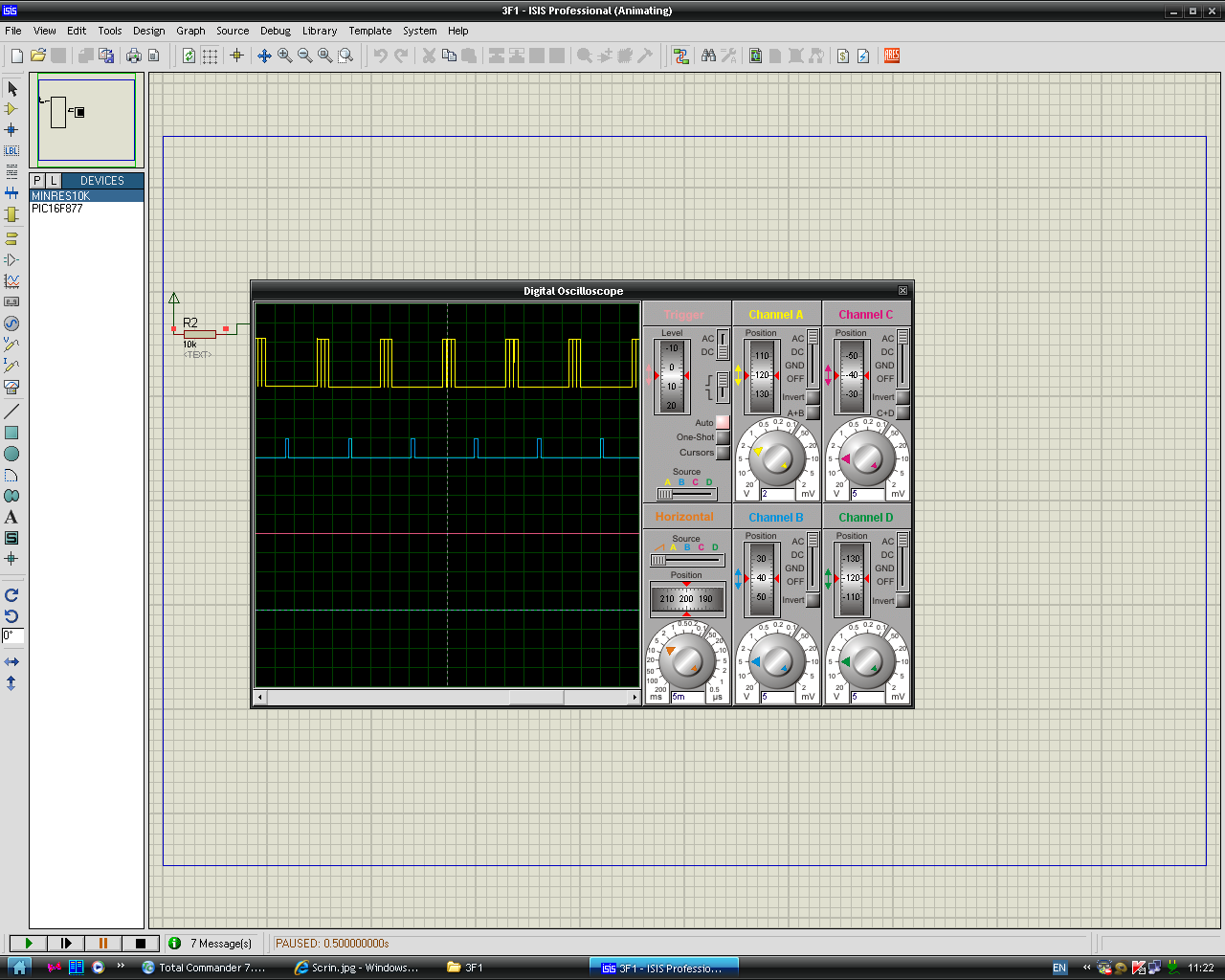Open the Virtual Instruments mode tool
The width and height of the screenshot is (1225, 980).
tap(11, 387)
